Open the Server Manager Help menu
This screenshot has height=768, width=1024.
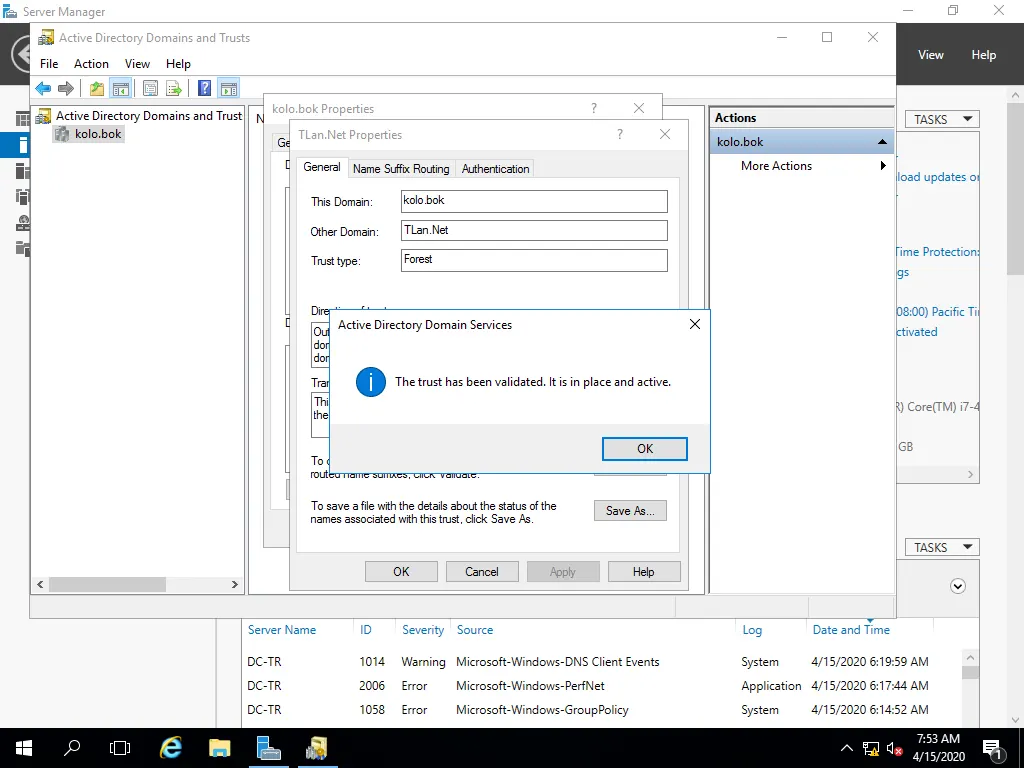click(x=984, y=55)
